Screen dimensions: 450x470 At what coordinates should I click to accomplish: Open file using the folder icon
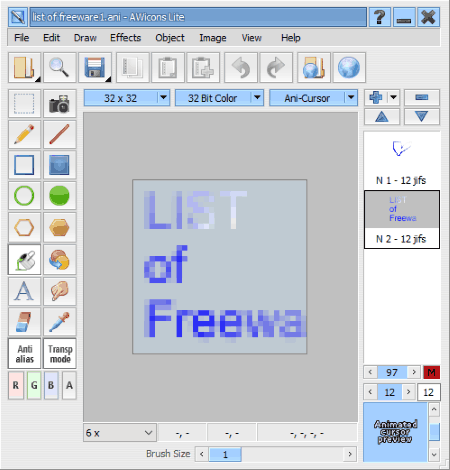pyautogui.click(x=24, y=67)
